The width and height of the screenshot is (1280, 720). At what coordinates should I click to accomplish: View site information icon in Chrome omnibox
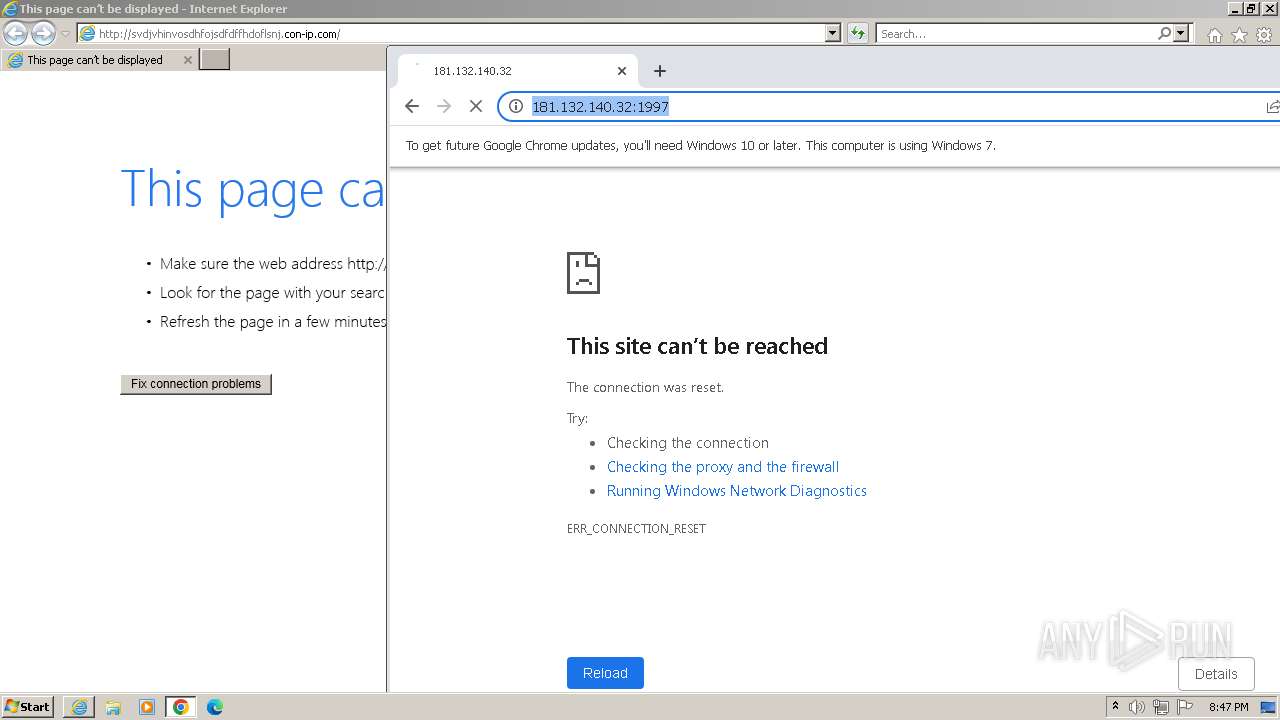click(x=516, y=106)
